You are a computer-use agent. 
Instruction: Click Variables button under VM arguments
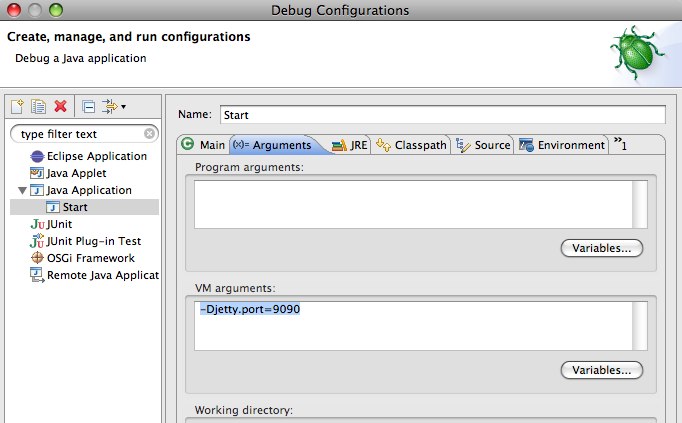pos(601,370)
